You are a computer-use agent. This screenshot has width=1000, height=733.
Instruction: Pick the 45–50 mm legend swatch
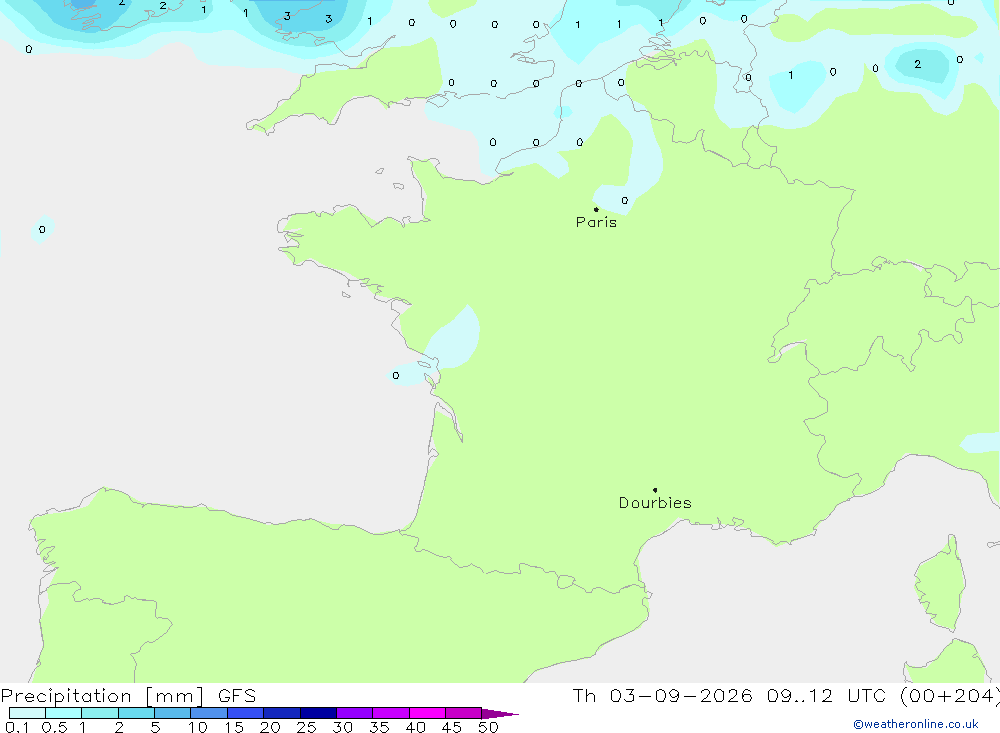[x=464, y=713]
